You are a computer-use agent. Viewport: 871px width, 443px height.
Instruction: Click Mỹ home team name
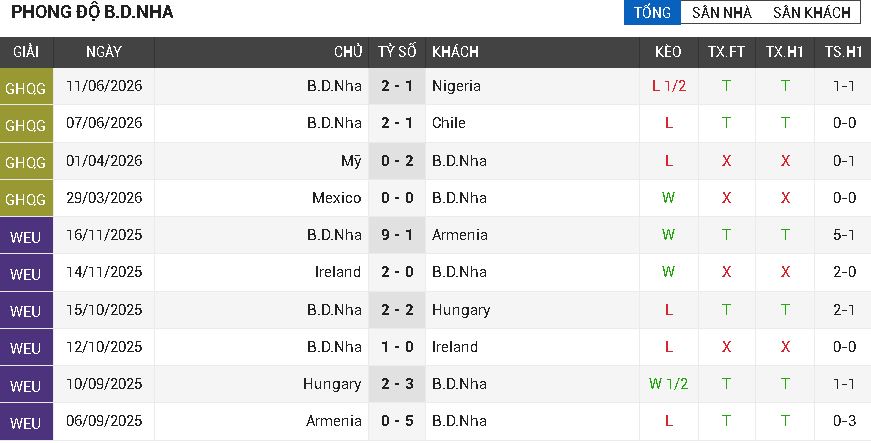click(351, 161)
